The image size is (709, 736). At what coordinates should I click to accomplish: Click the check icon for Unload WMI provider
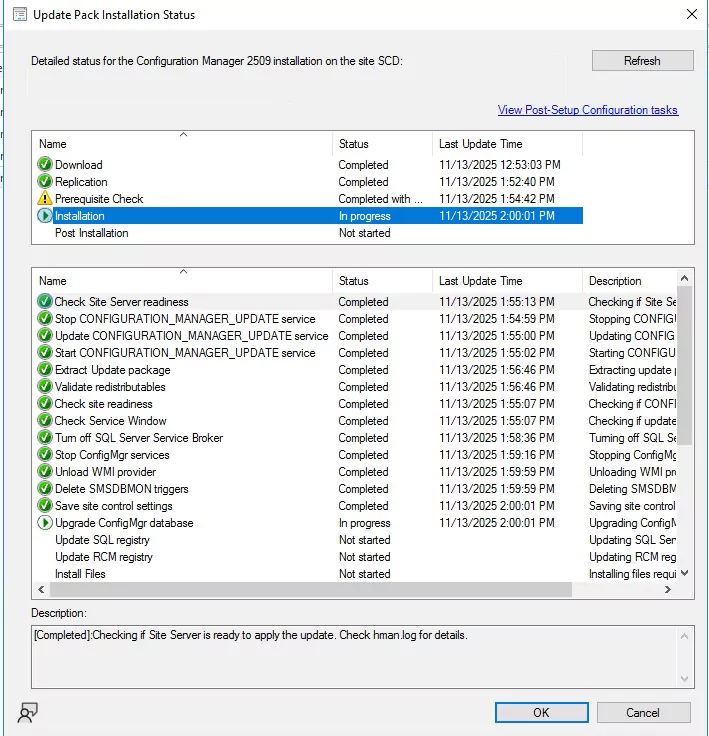45,471
